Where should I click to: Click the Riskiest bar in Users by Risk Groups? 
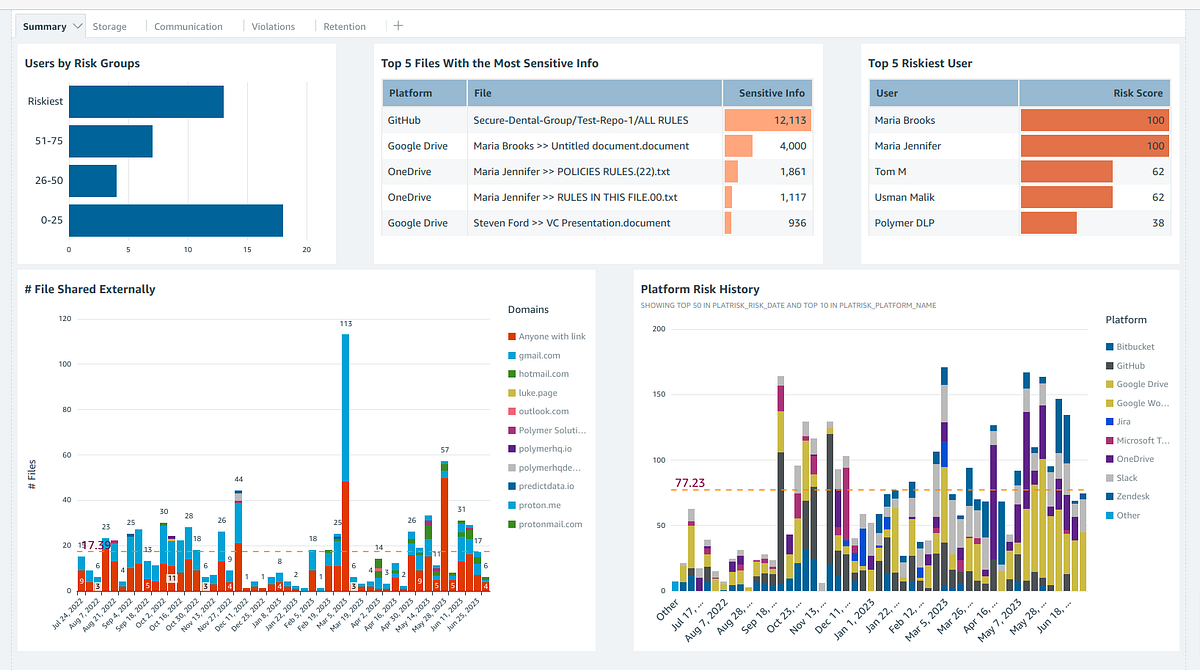click(x=145, y=100)
